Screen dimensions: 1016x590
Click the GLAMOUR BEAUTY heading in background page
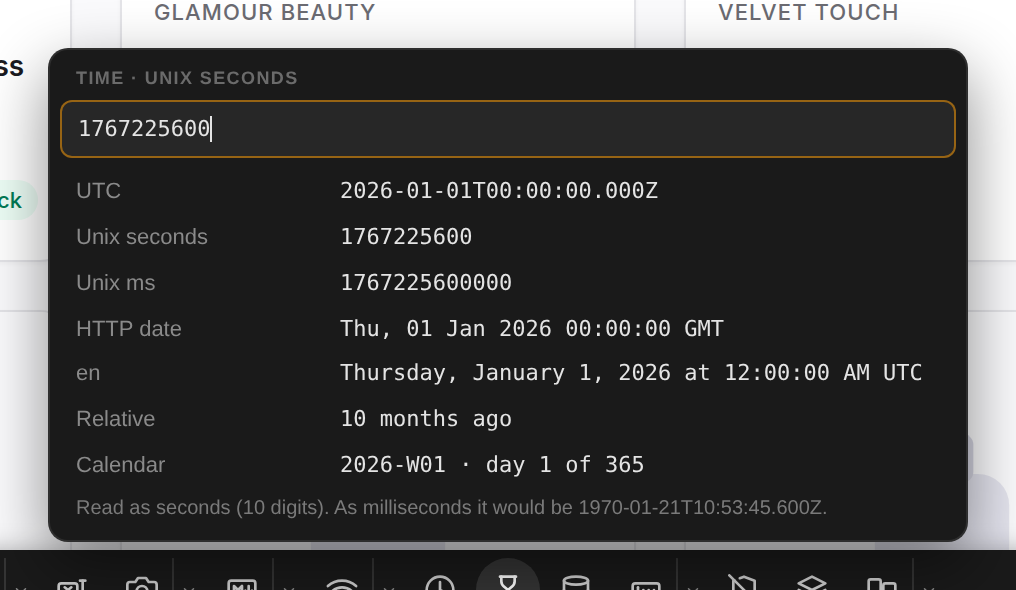tap(265, 12)
